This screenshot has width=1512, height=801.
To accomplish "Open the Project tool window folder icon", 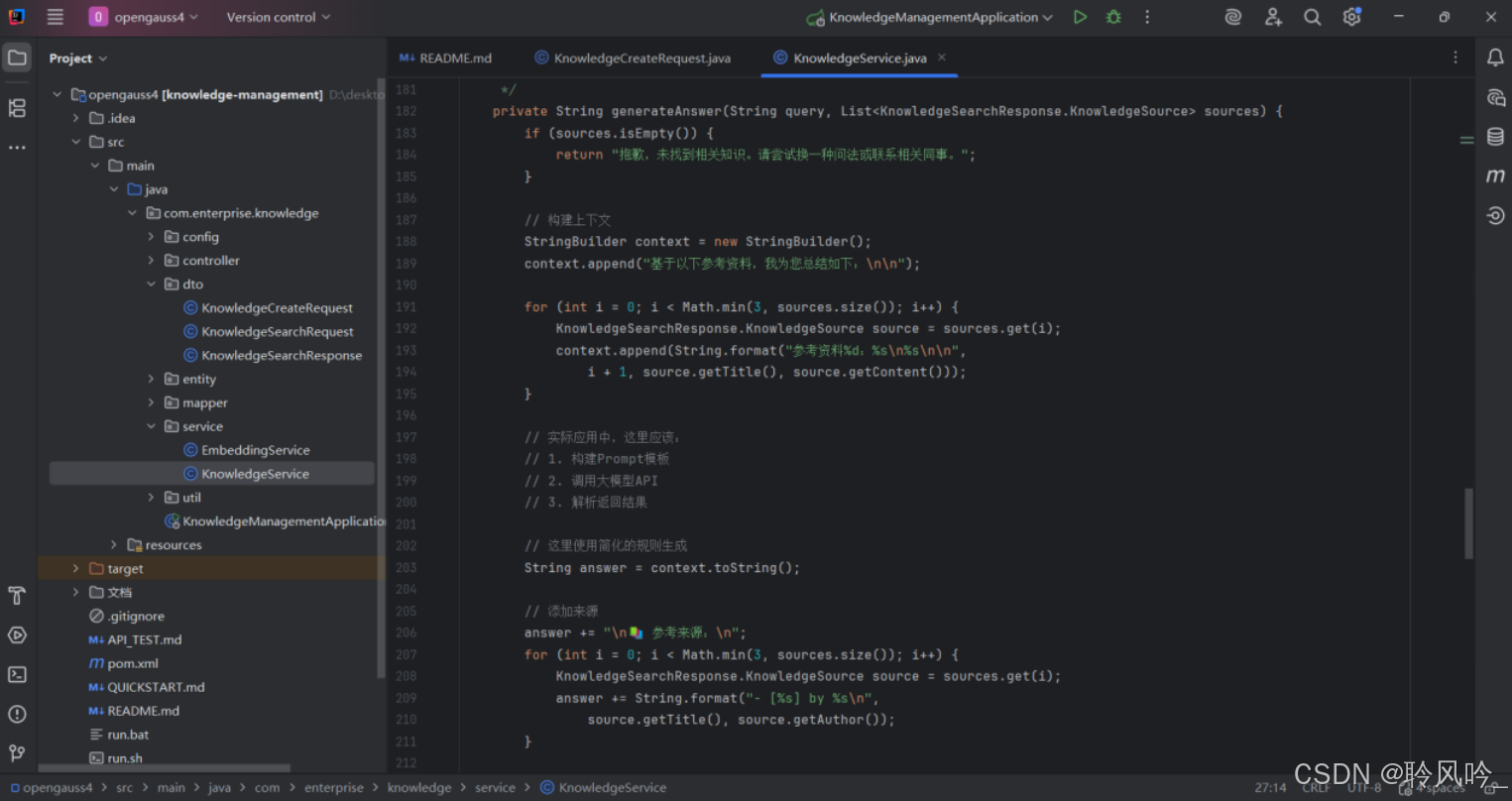I will pos(17,58).
